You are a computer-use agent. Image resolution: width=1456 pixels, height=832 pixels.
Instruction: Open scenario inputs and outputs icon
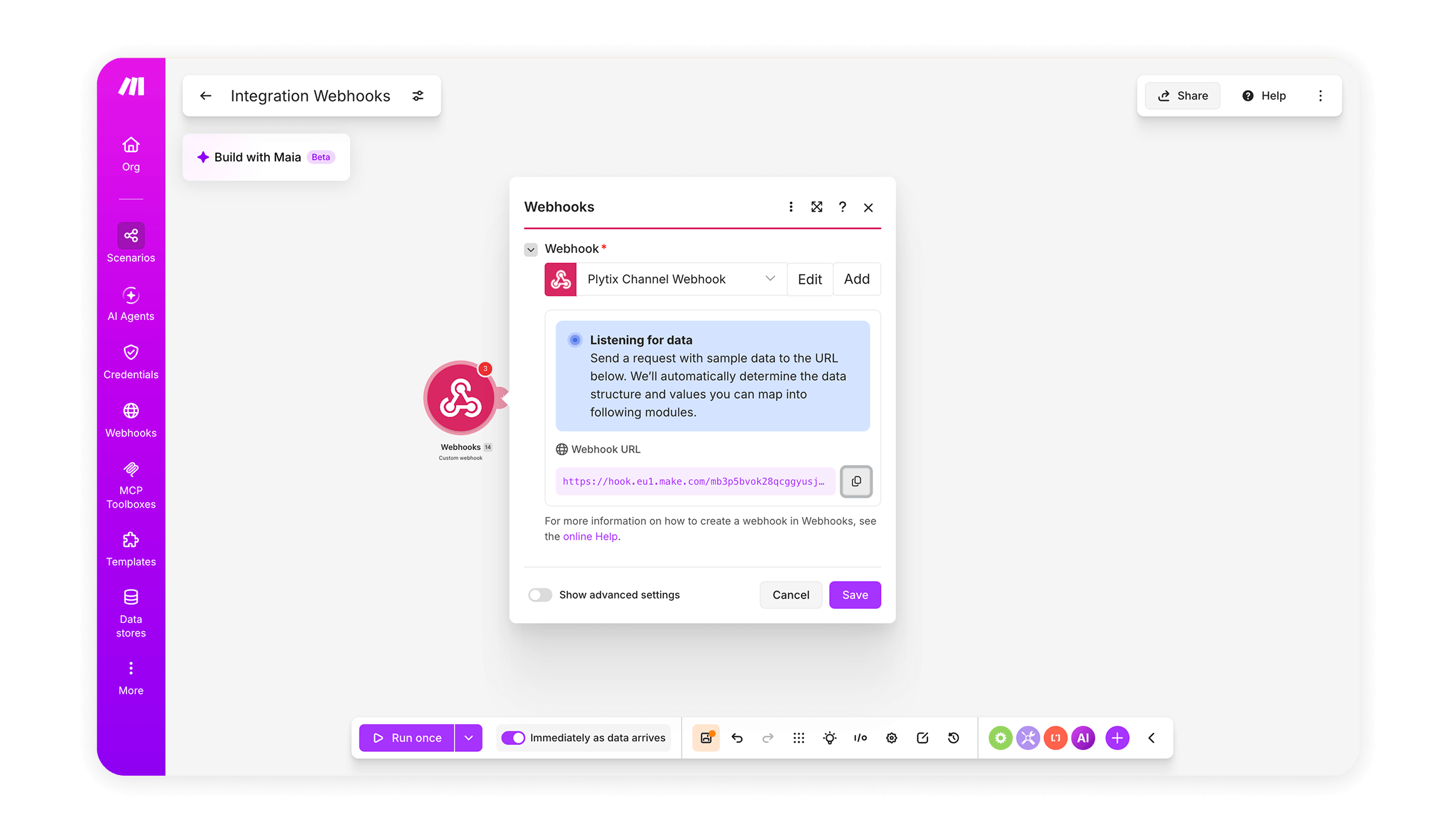pos(860,738)
